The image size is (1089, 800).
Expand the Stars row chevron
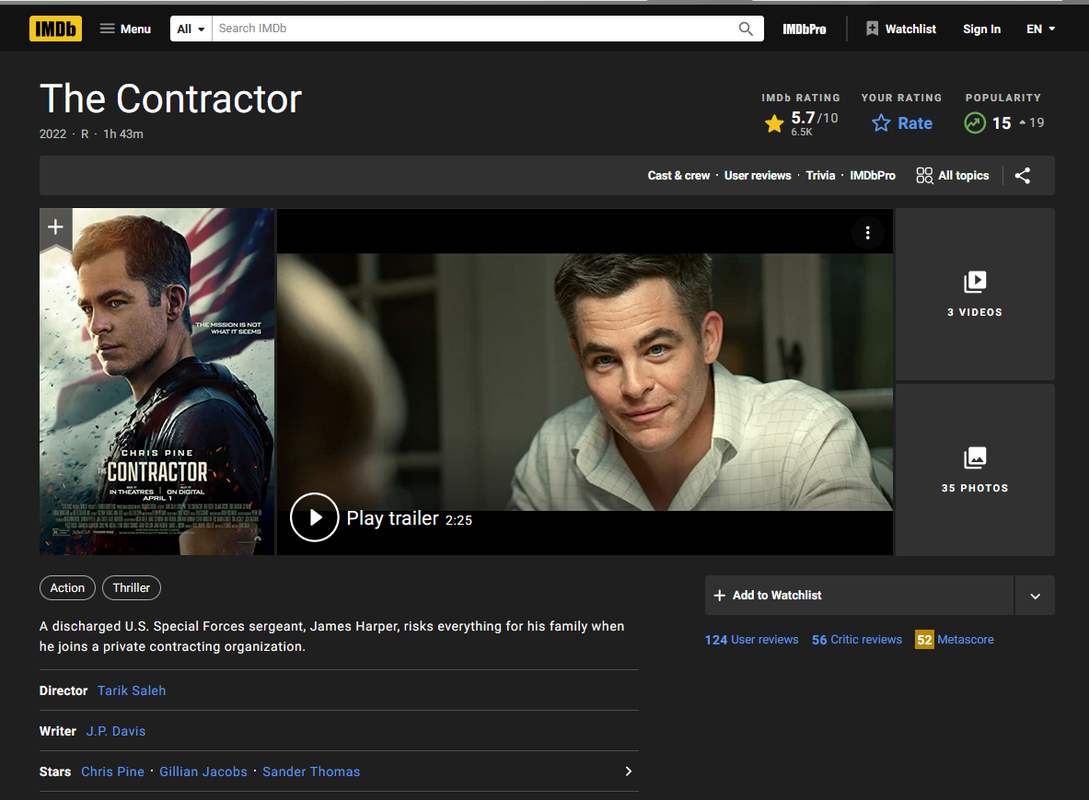628,772
